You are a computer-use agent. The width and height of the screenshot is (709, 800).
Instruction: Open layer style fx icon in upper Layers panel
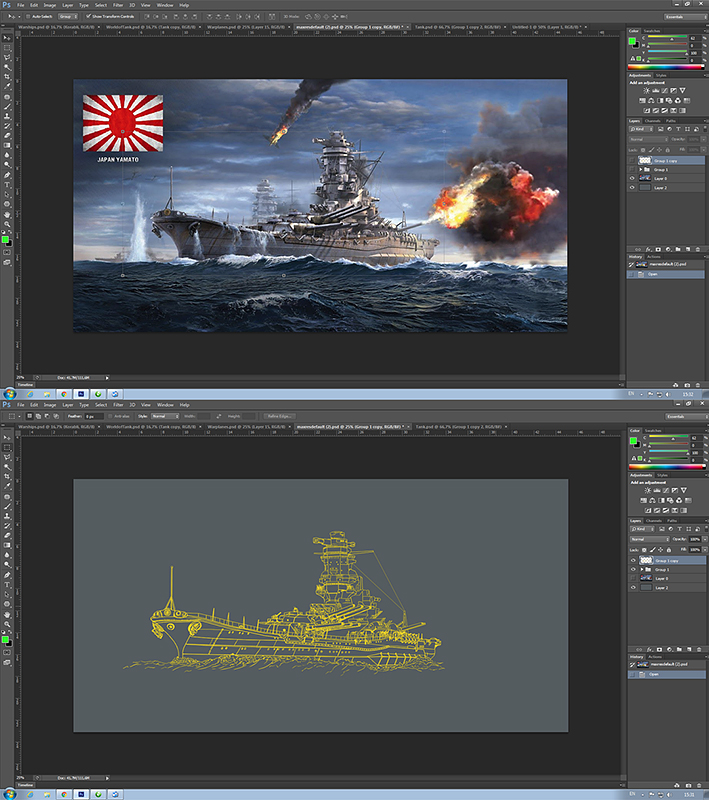(648, 249)
